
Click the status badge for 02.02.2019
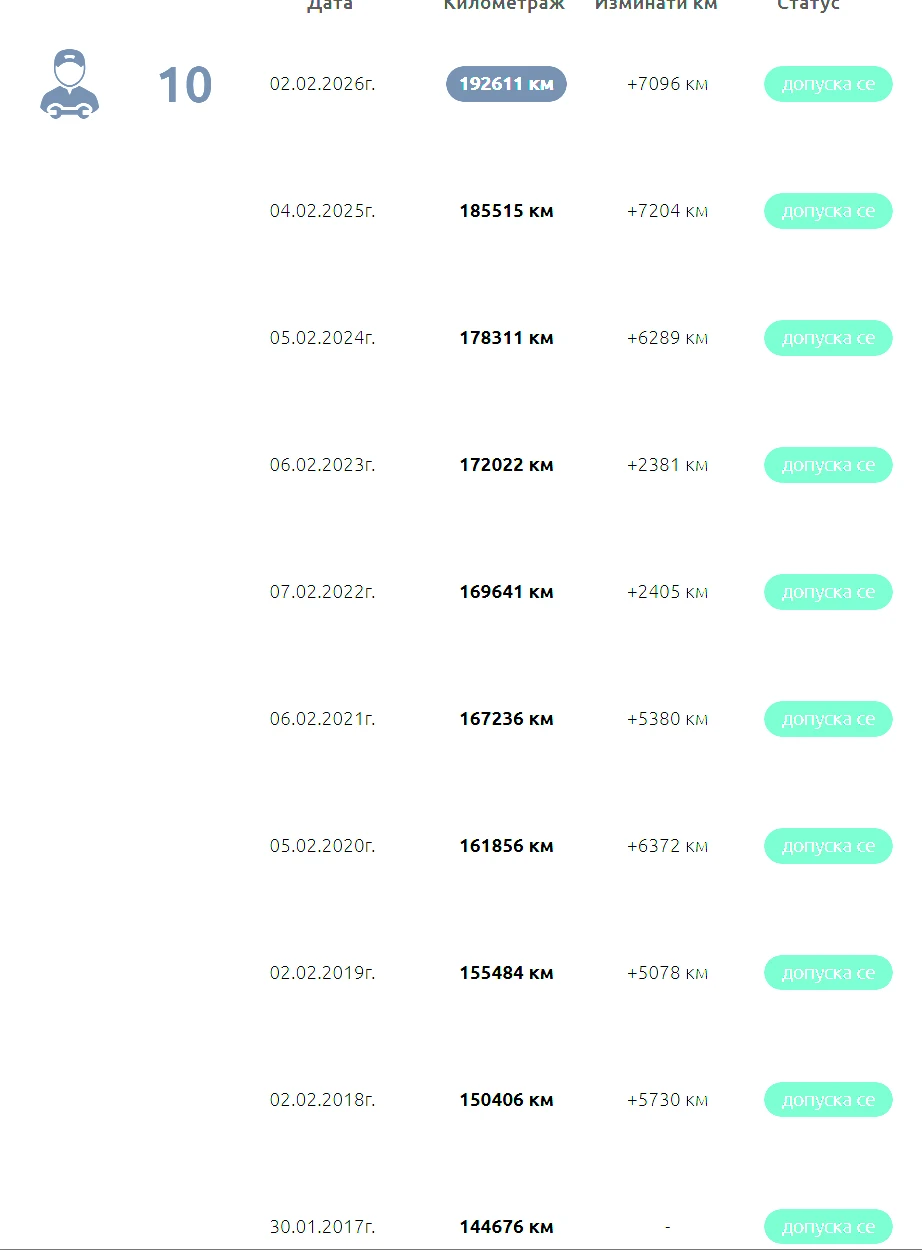pos(828,973)
